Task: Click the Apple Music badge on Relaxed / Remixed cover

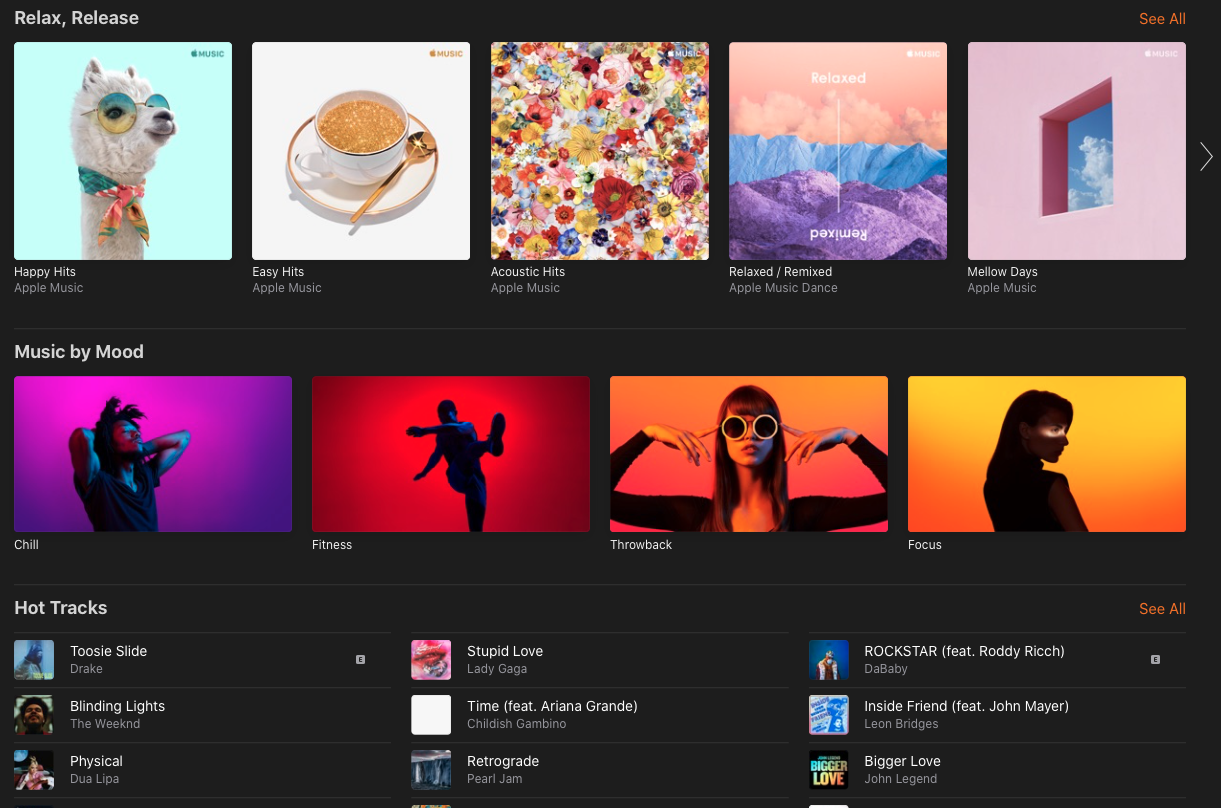Action: point(919,54)
